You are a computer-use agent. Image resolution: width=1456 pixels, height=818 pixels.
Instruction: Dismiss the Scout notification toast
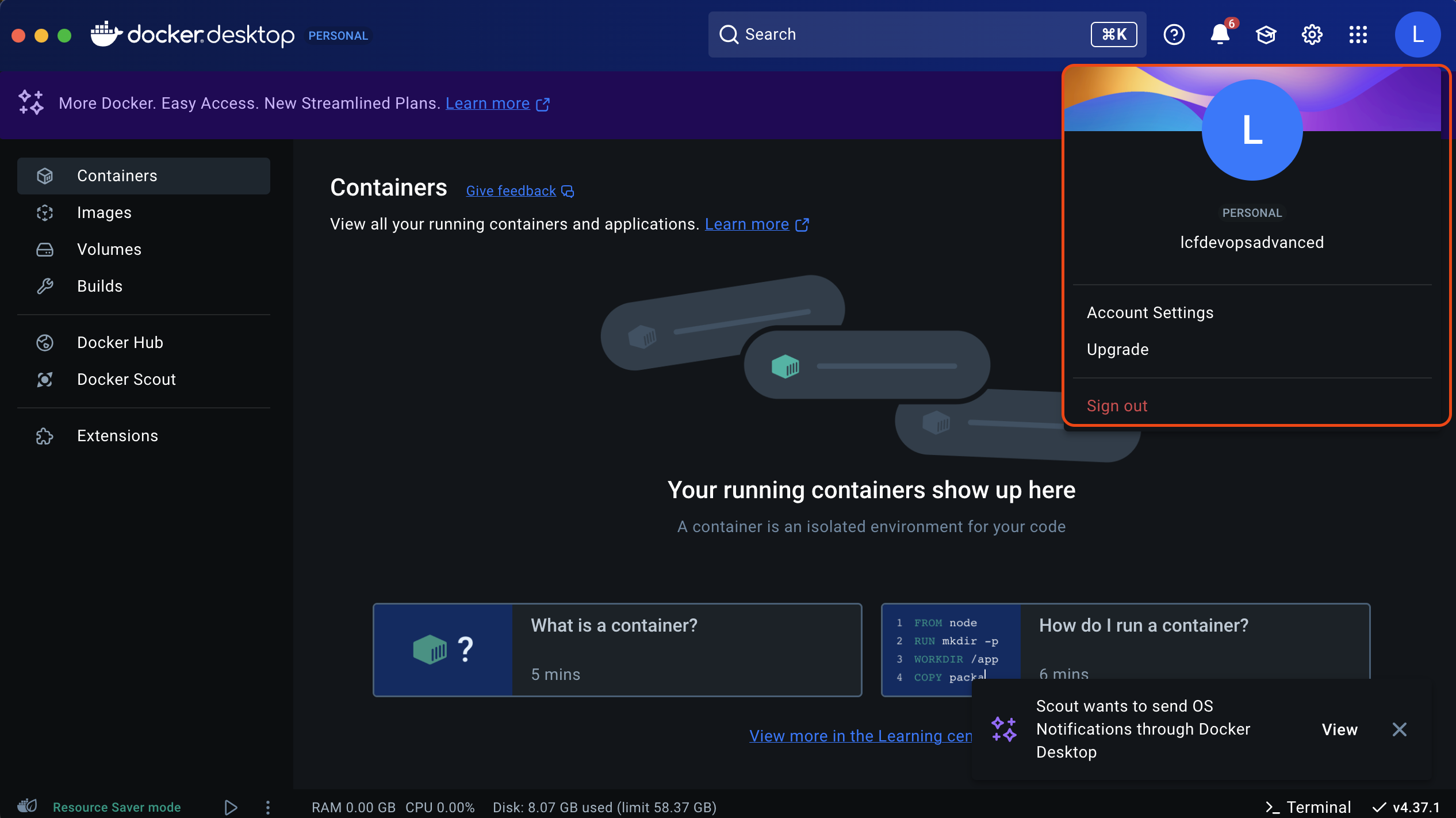1399,729
